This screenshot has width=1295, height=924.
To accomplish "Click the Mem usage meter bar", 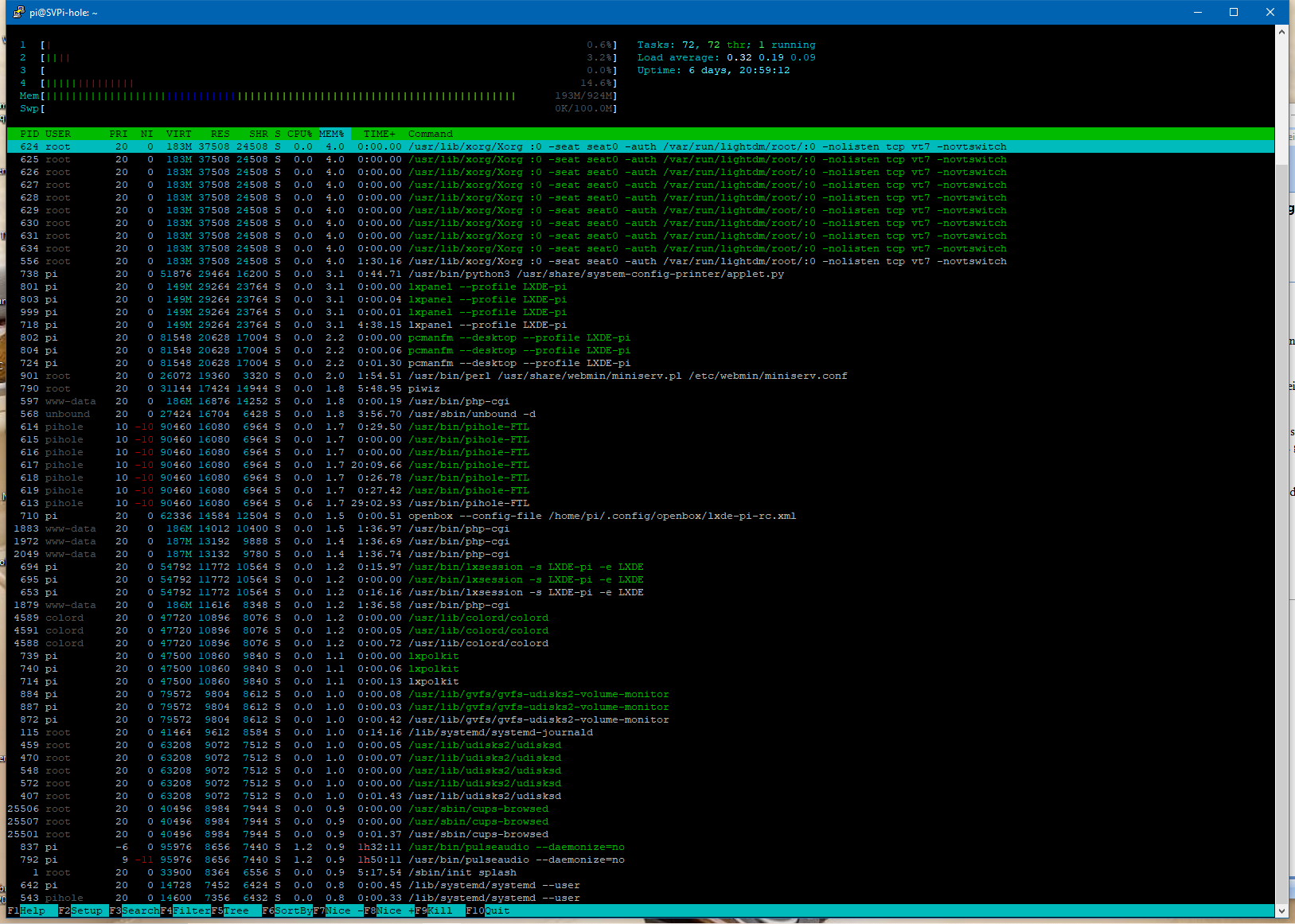I will click(x=318, y=96).
